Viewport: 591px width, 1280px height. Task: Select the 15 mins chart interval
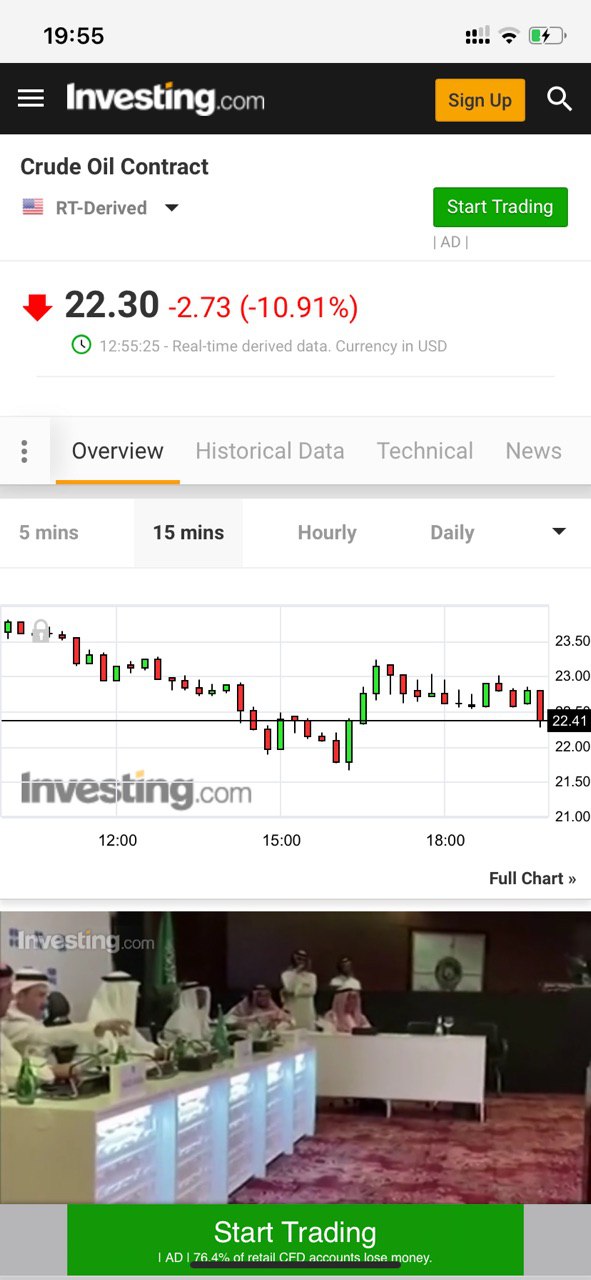point(188,533)
